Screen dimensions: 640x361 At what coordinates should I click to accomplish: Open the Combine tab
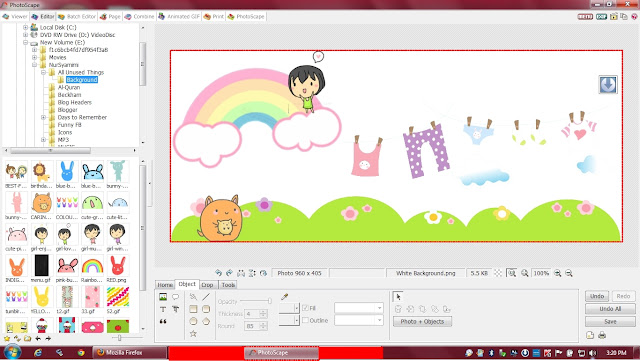point(139,17)
